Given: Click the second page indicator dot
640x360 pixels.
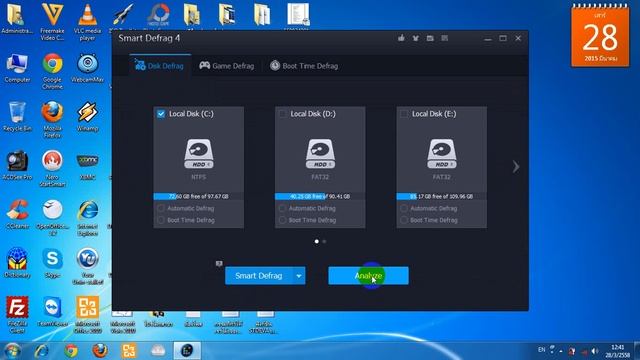Looking at the screenshot, I should pyautogui.click(x=324, y=242).
